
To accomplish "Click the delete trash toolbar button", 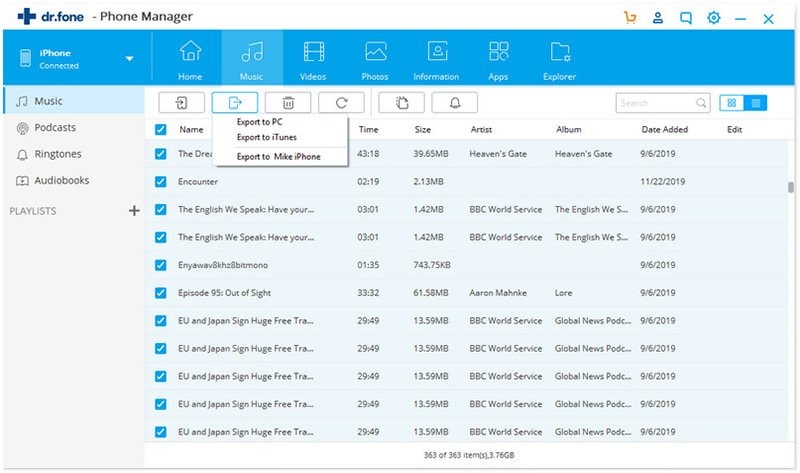I will tap(288, 103).
